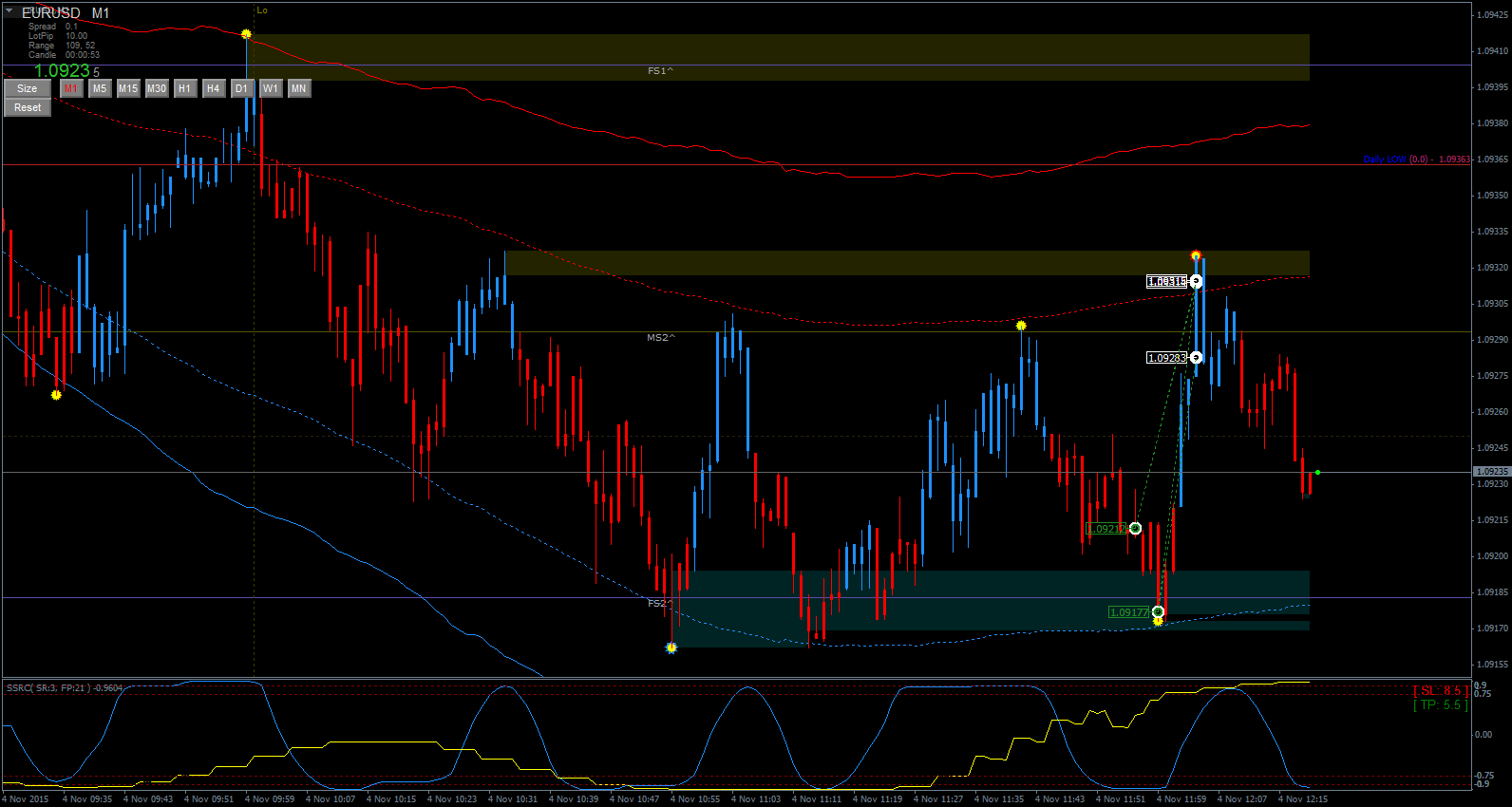Screen dimensions: 1512x807
Task: Click the Spread 0.1 info line
Action: (53, 27)
